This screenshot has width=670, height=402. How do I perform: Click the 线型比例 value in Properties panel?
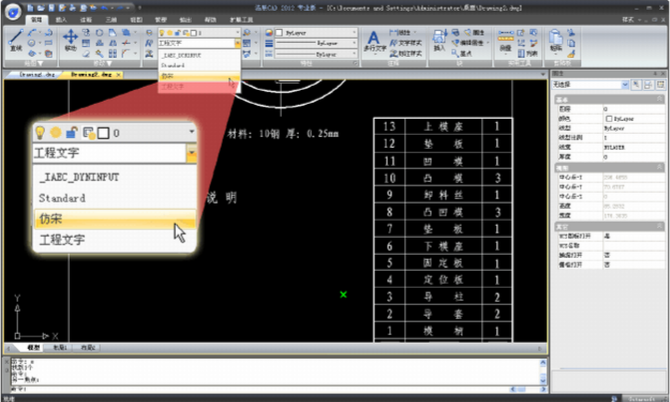coord(633,138)
